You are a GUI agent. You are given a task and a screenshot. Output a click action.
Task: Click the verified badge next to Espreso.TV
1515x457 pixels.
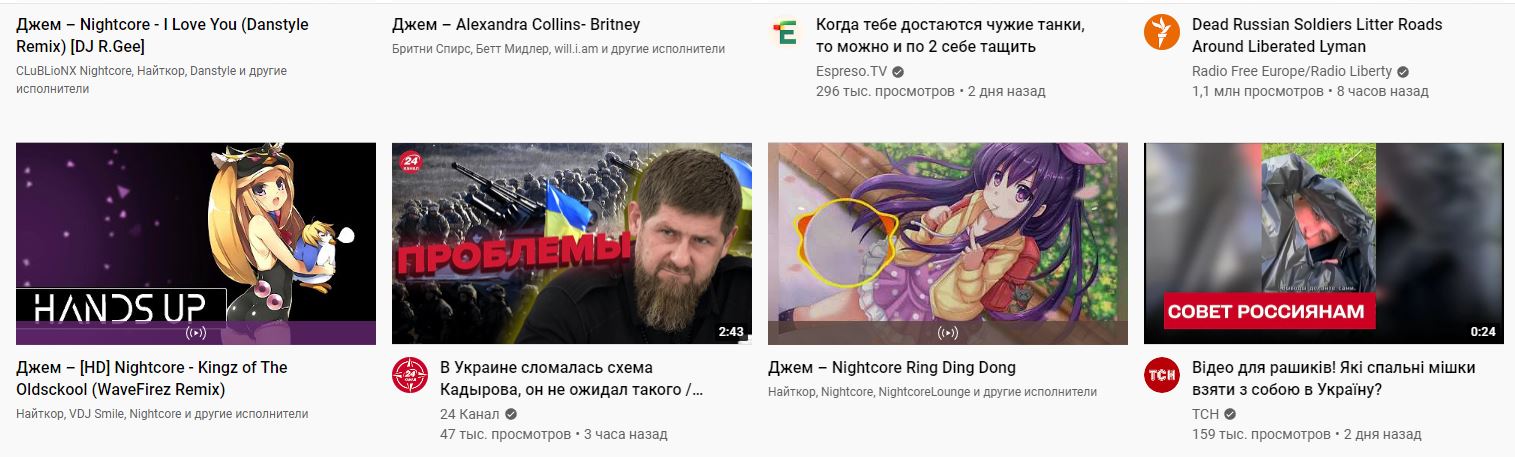pyautogui.click(x=898, y=72)
